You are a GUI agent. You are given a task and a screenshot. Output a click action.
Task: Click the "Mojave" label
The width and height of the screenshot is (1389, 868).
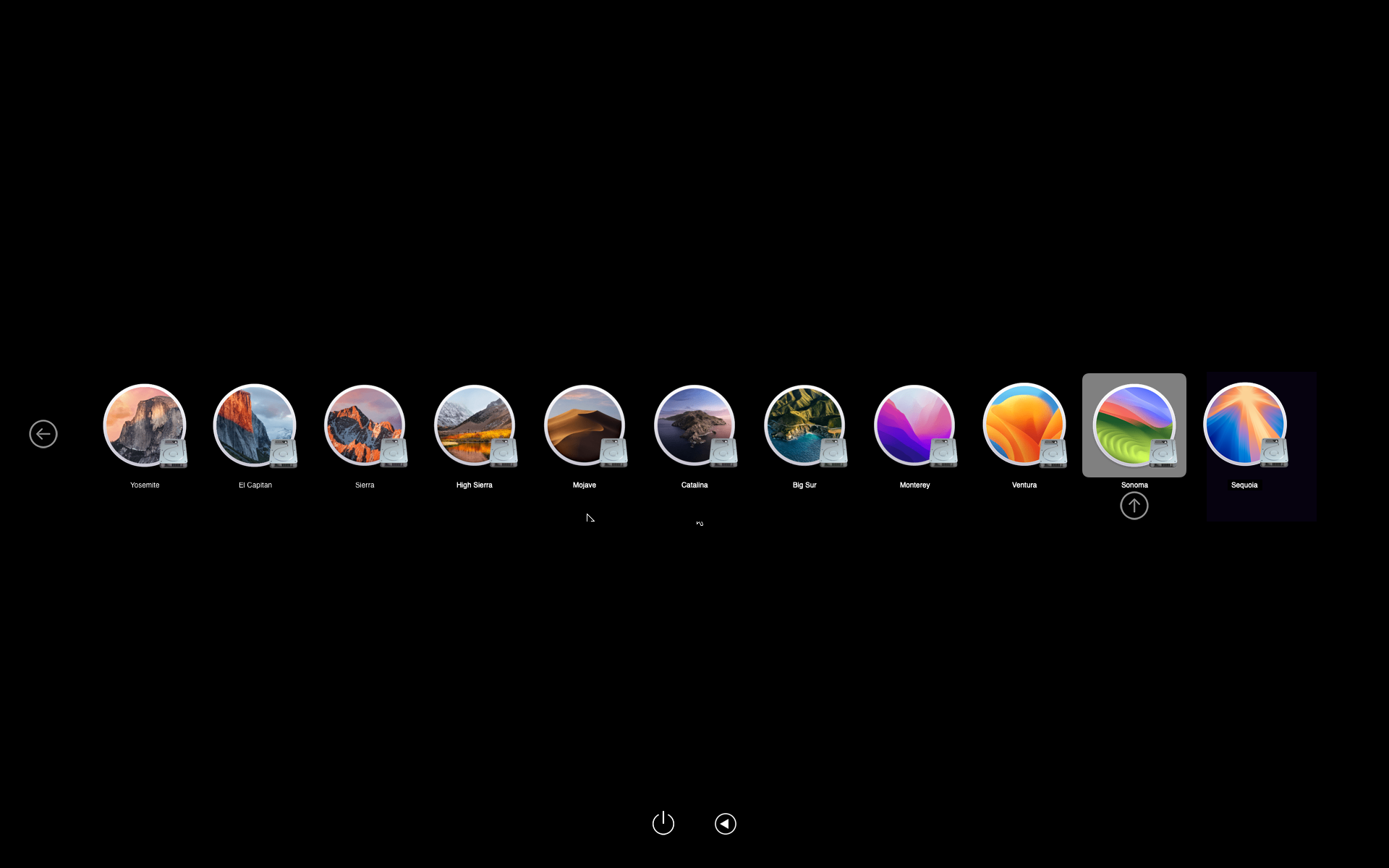[585, 485]
